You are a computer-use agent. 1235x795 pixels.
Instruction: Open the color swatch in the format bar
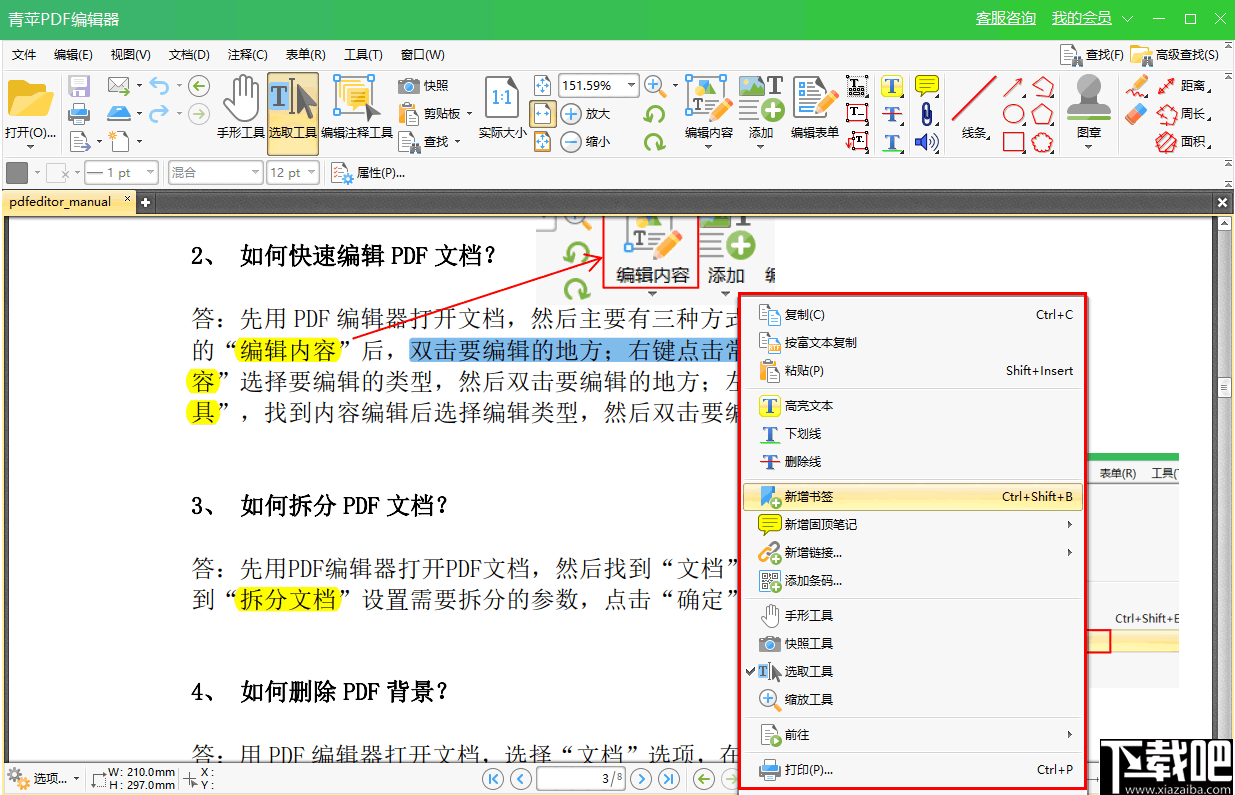(x=18, y=172)
